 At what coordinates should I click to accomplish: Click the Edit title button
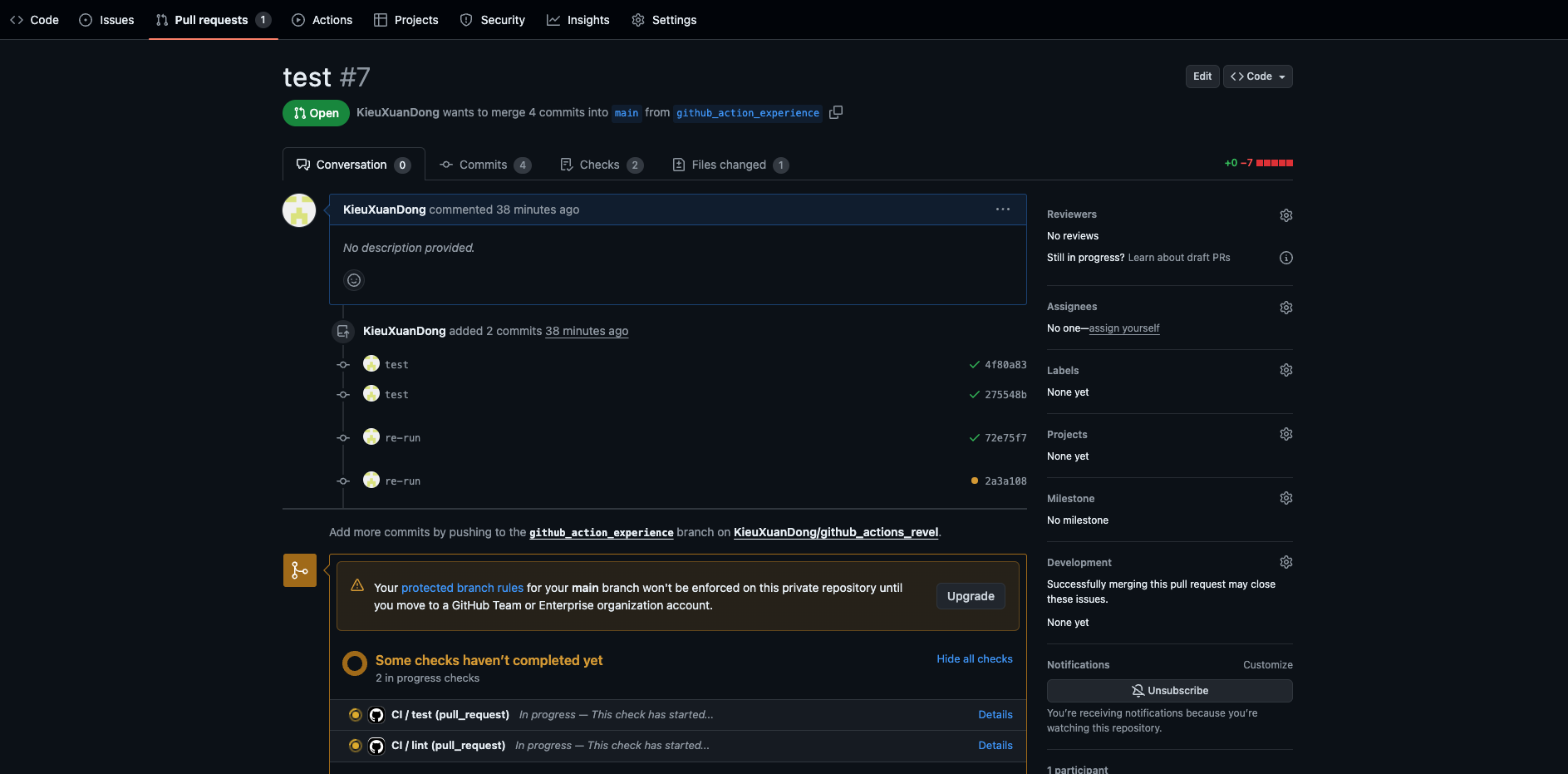(x=1202, y=76)
